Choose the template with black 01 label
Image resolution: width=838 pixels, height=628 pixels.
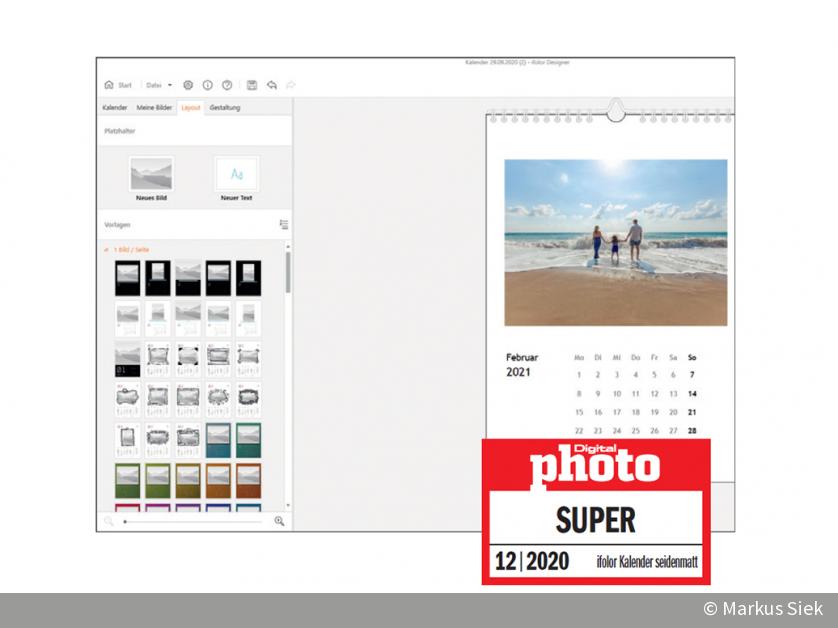click(x=128, y=360)
